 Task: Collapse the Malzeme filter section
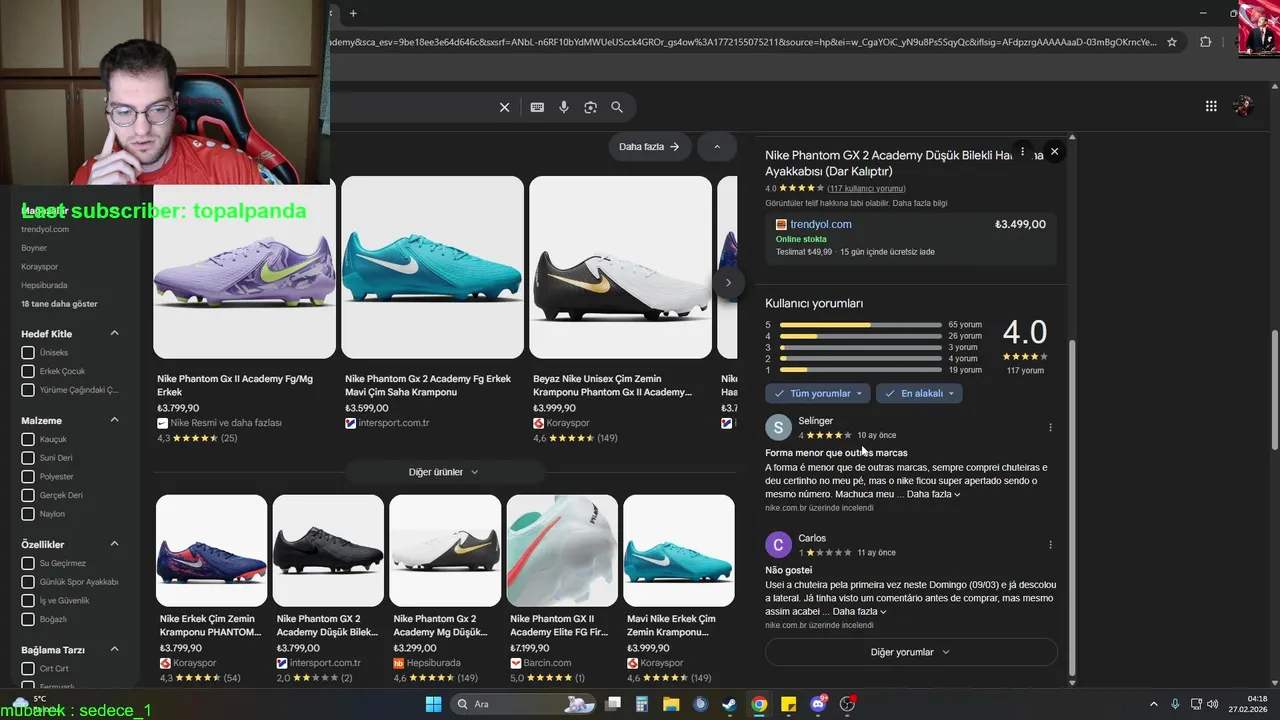tap(114, 420)
